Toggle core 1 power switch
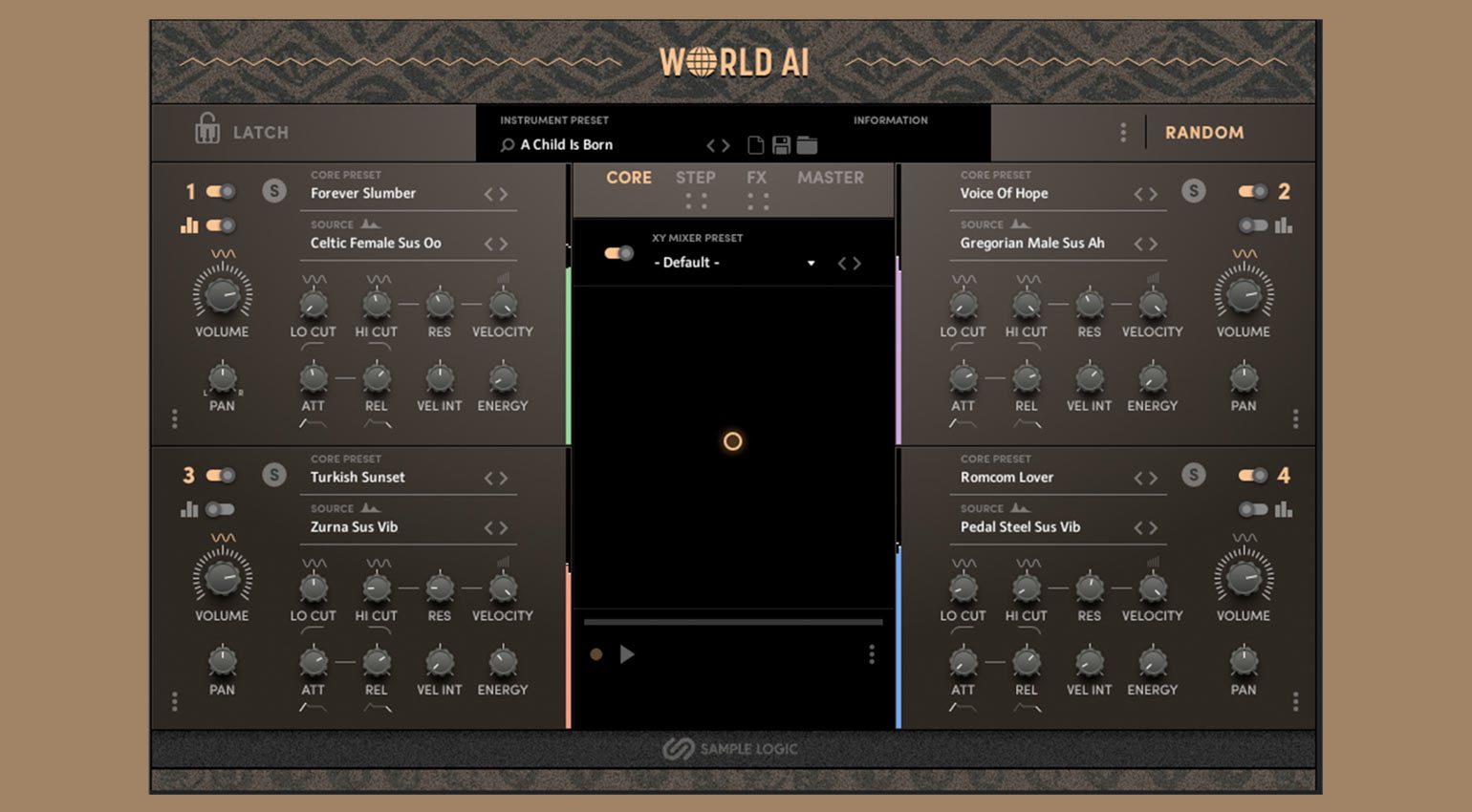Image resolution: width=1472 pixels, height=812 pixels. point(221,191)
